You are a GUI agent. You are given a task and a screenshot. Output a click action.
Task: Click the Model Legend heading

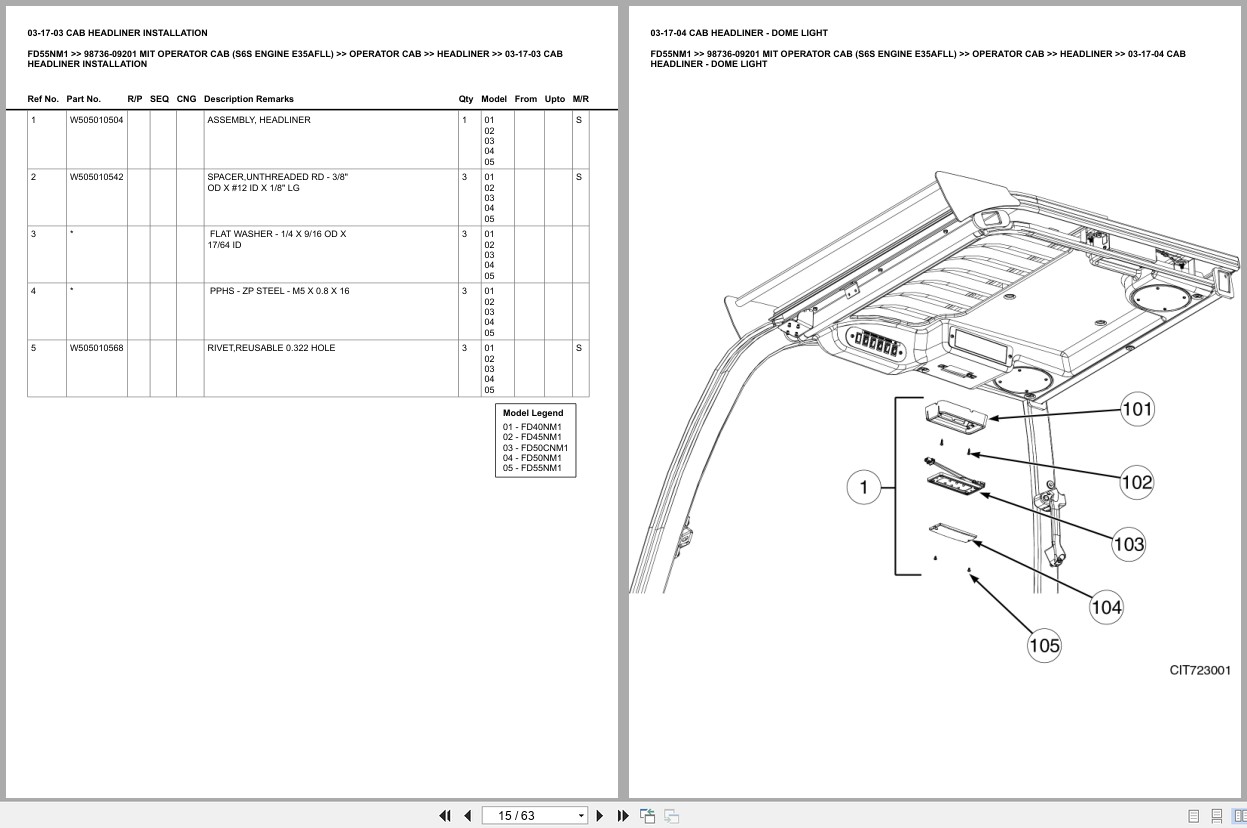point(533,413)
